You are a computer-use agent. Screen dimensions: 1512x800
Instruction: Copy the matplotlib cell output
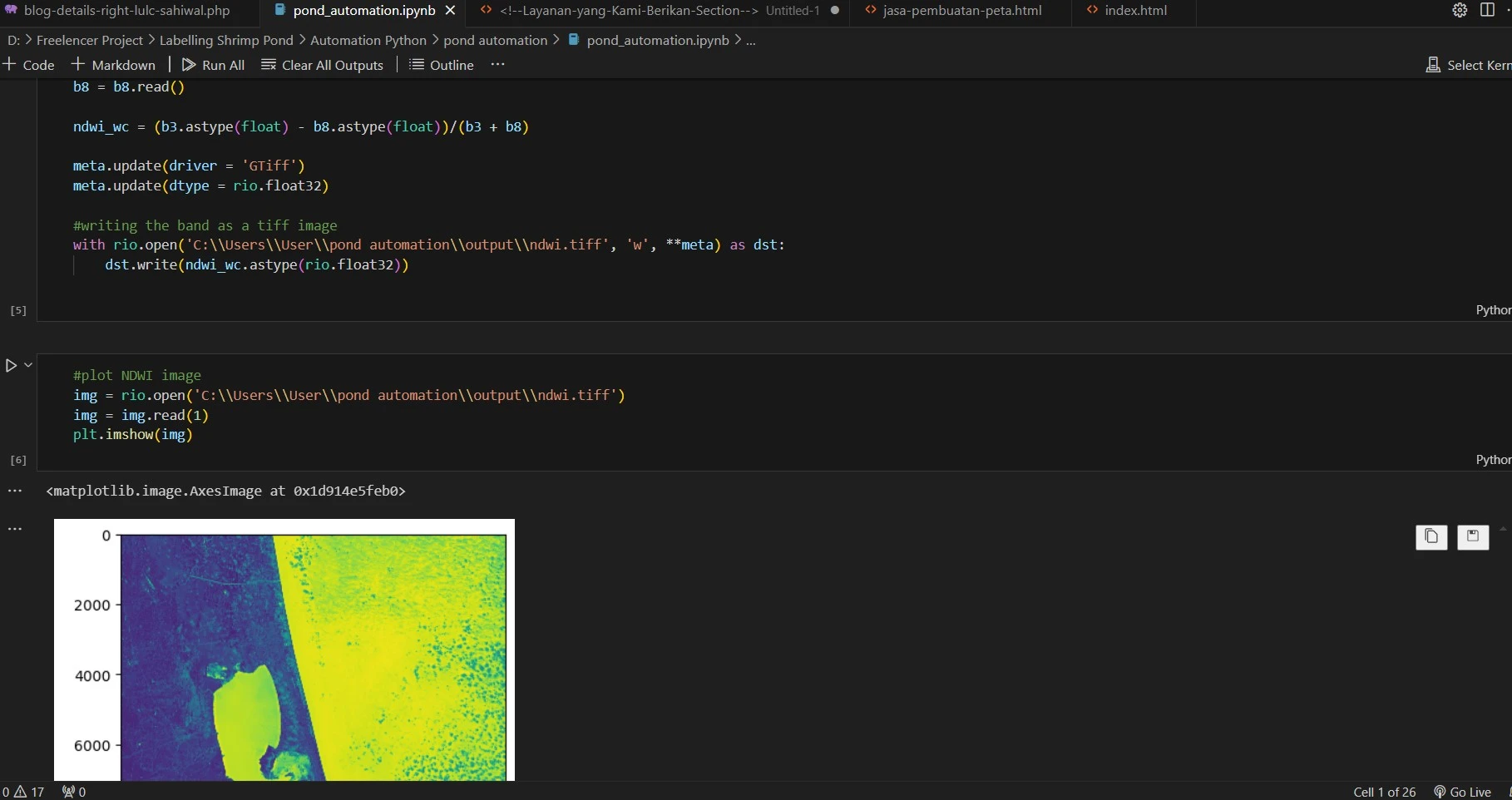pyautogui.click(x=1431, y=537)
